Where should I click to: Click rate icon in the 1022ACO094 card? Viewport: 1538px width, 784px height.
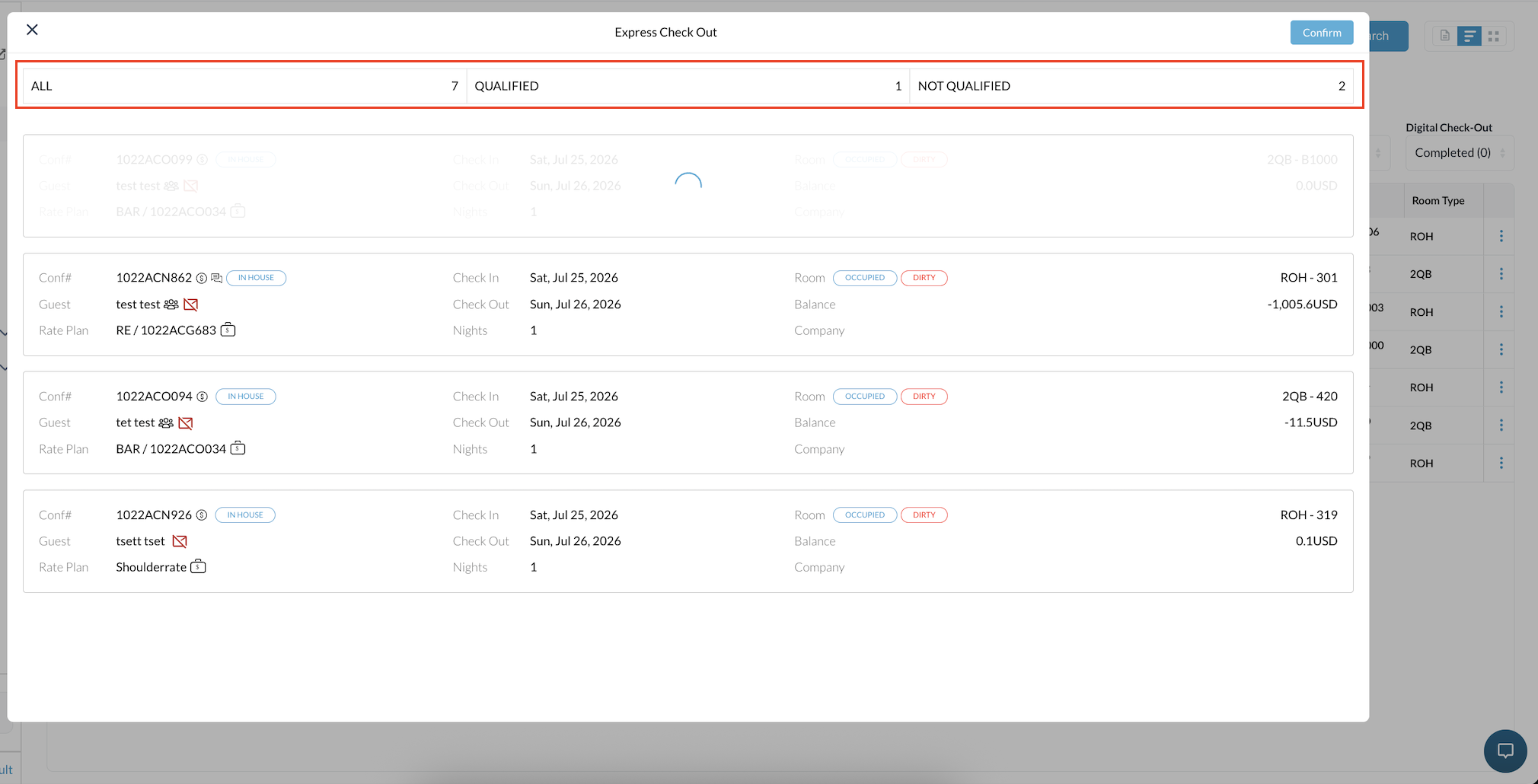(x=238, y=448)
